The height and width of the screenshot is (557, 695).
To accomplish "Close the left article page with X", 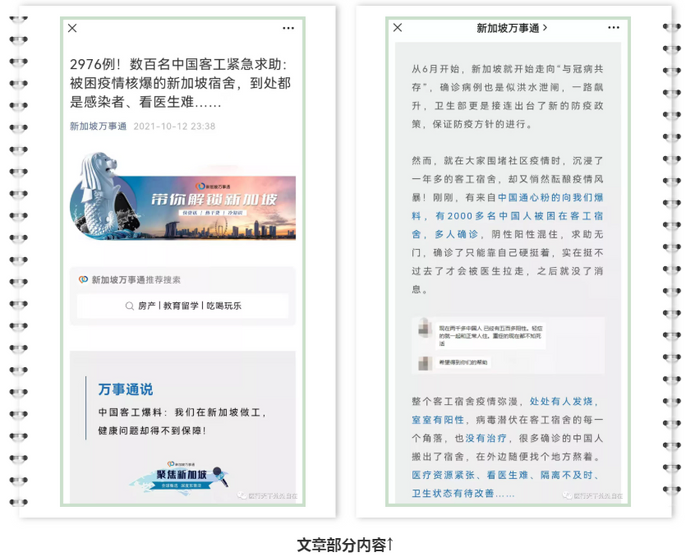I will point(73,28).
